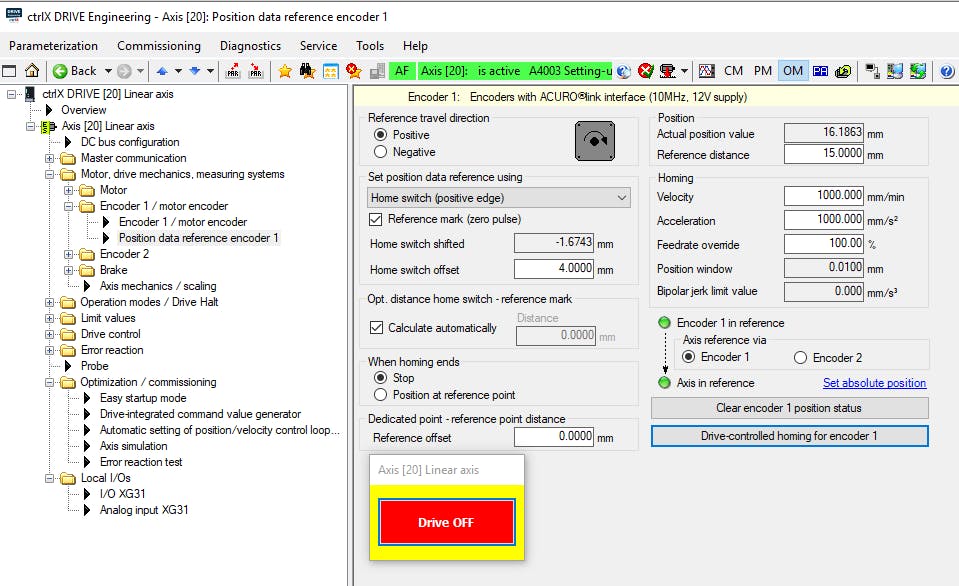Expand Master communication tree node
This screenshot has height=586, width=959.
(50, 158)
